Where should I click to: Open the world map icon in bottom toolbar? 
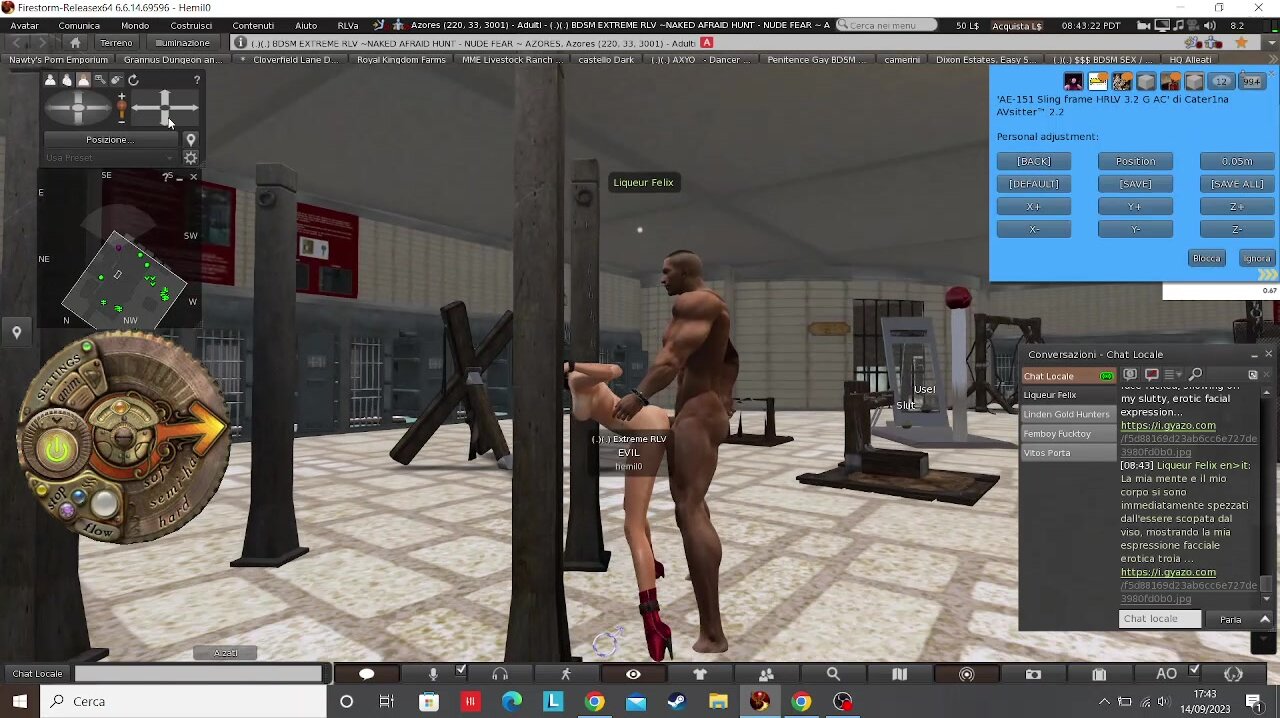coord(899,674)
